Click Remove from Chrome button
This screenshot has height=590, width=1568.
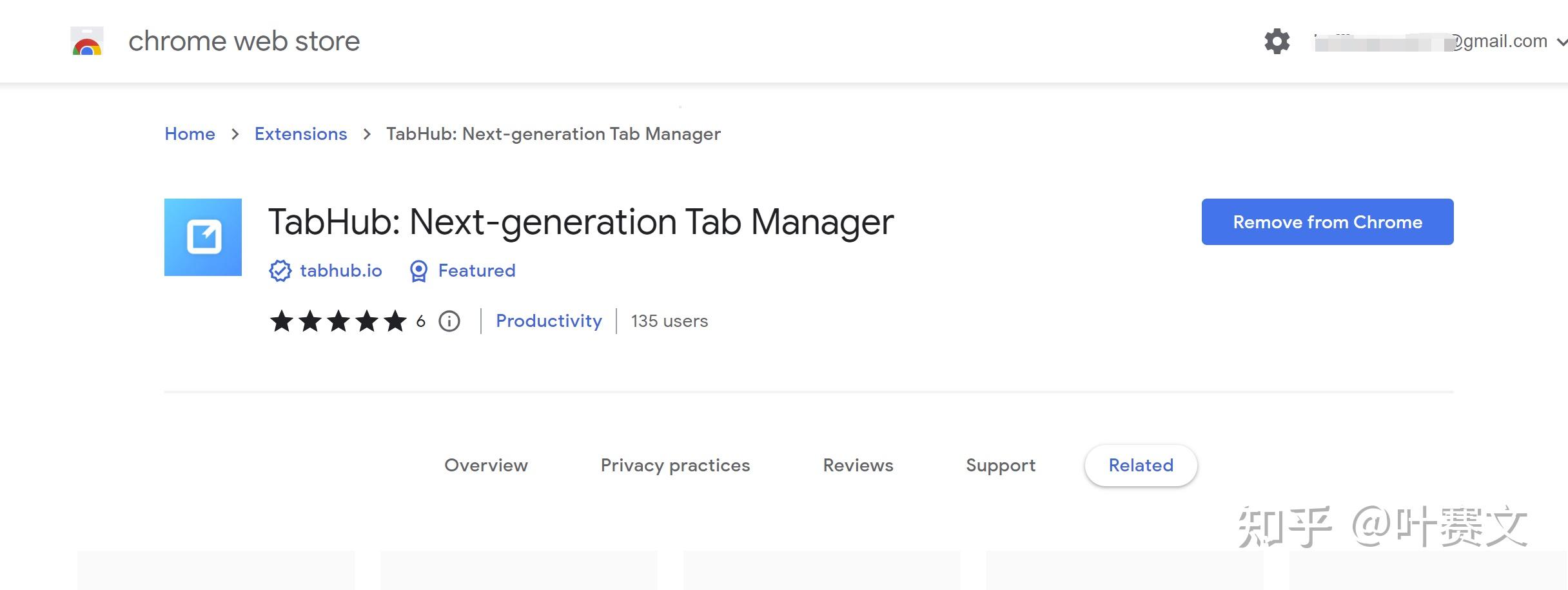coord(1328,222)
